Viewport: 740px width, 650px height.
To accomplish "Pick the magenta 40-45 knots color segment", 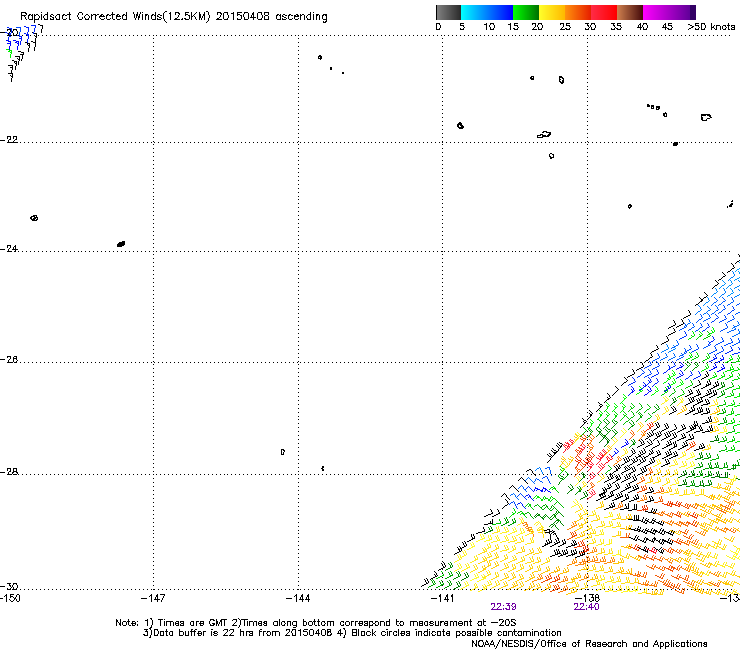I will pyautogui.click(x=656, y=12).
